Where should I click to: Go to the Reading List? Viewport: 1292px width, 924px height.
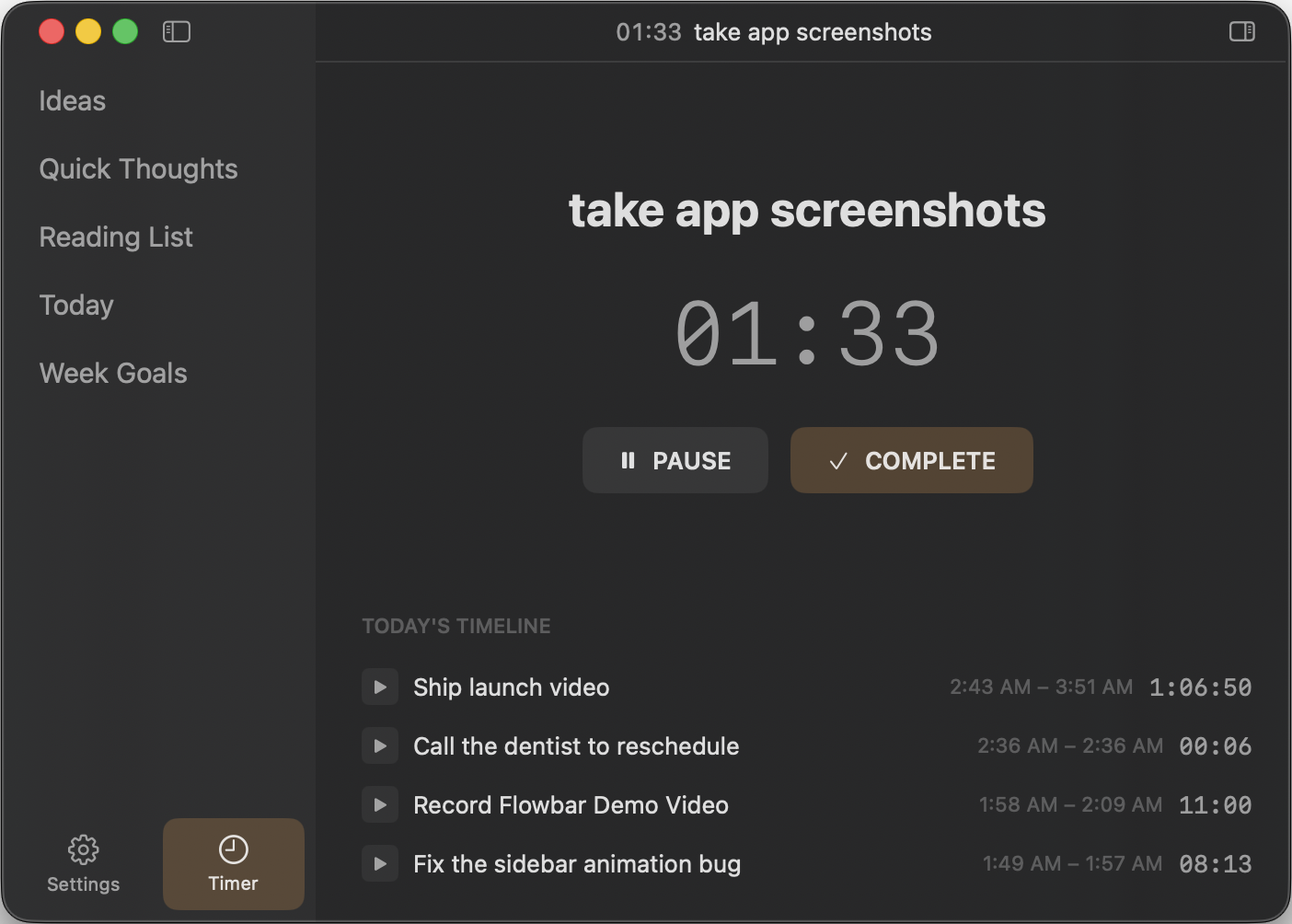click(x=116, y=237)
